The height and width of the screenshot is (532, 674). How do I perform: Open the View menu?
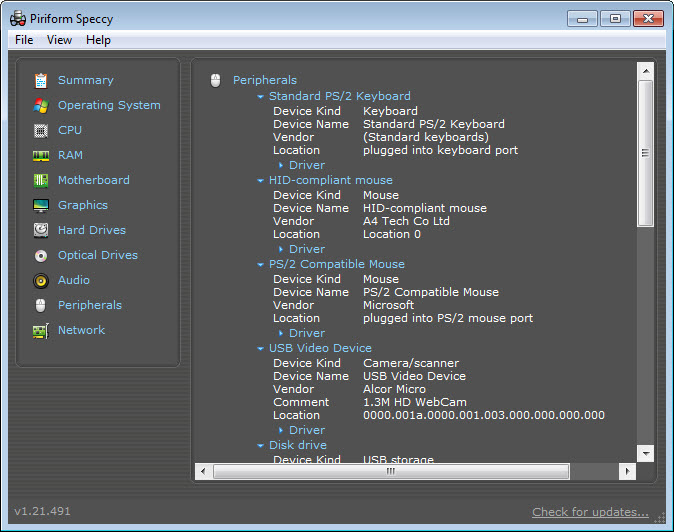(59, 40)
